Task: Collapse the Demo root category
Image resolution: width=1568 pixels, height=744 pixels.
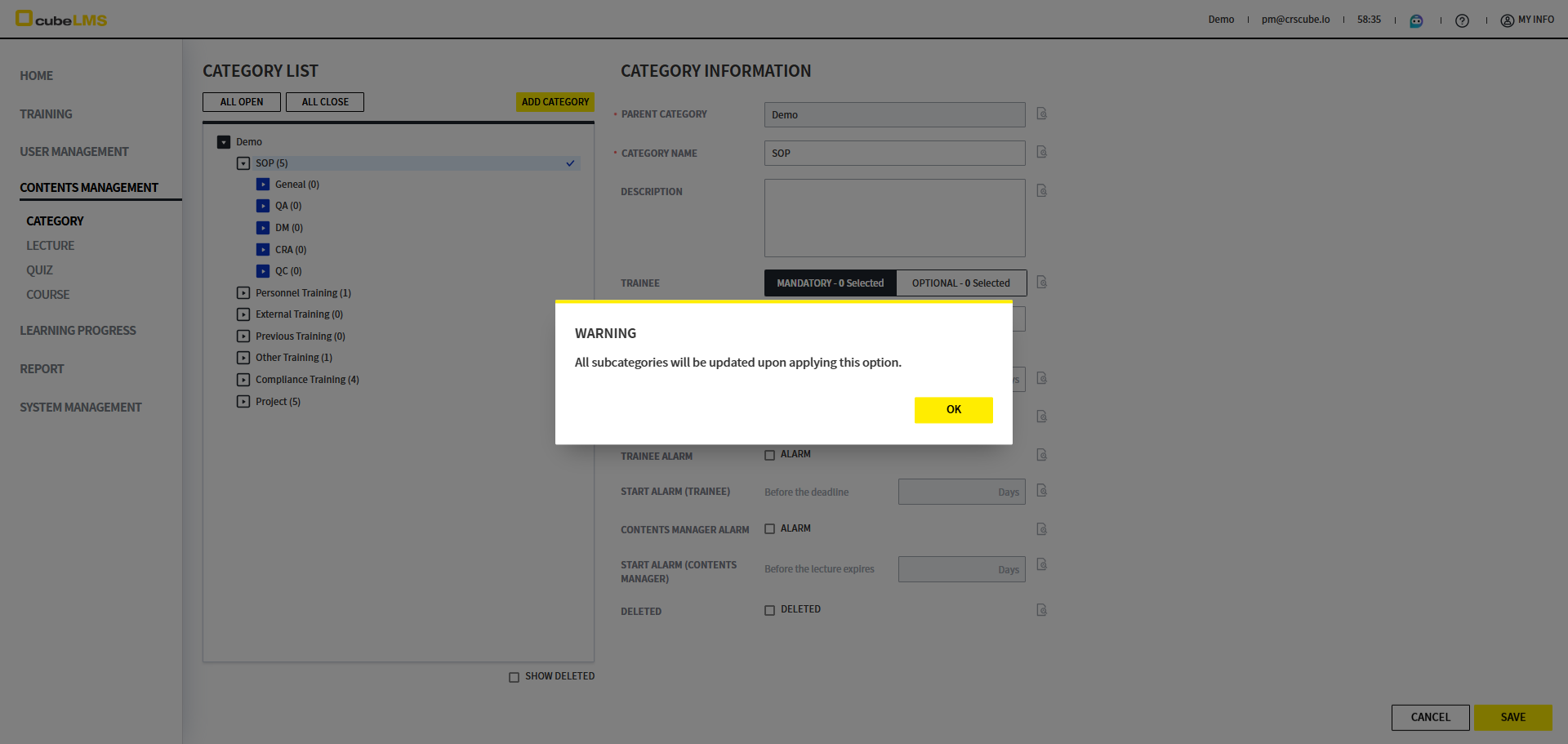Action: click(224, 142)
